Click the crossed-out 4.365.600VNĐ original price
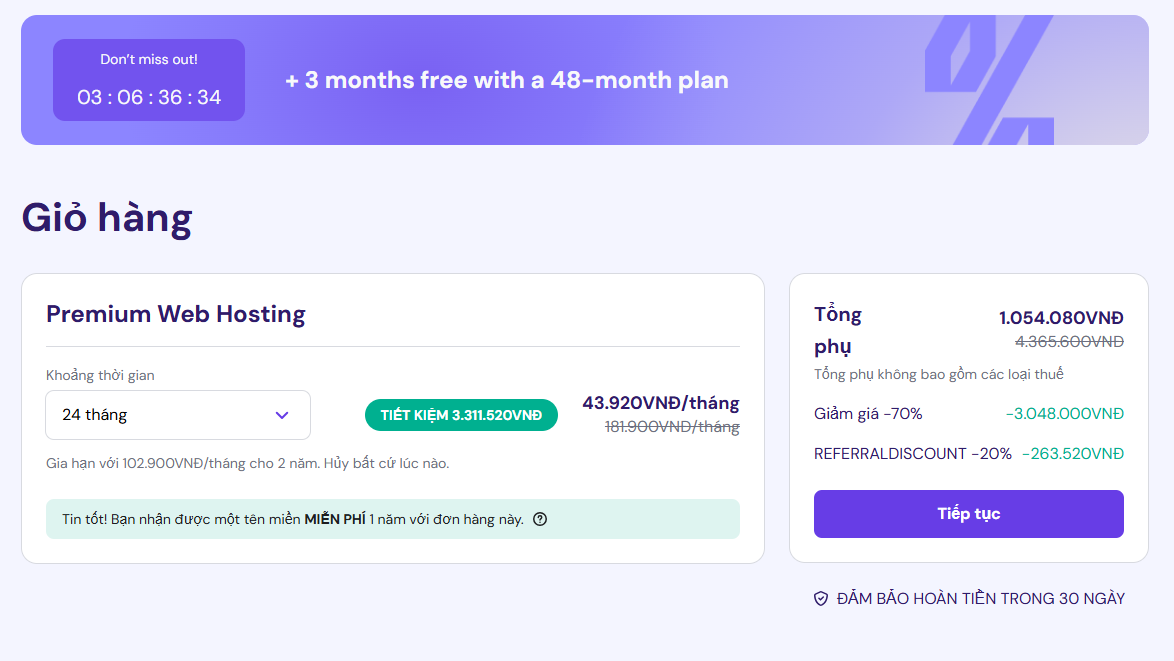 tap(1069, 342)
